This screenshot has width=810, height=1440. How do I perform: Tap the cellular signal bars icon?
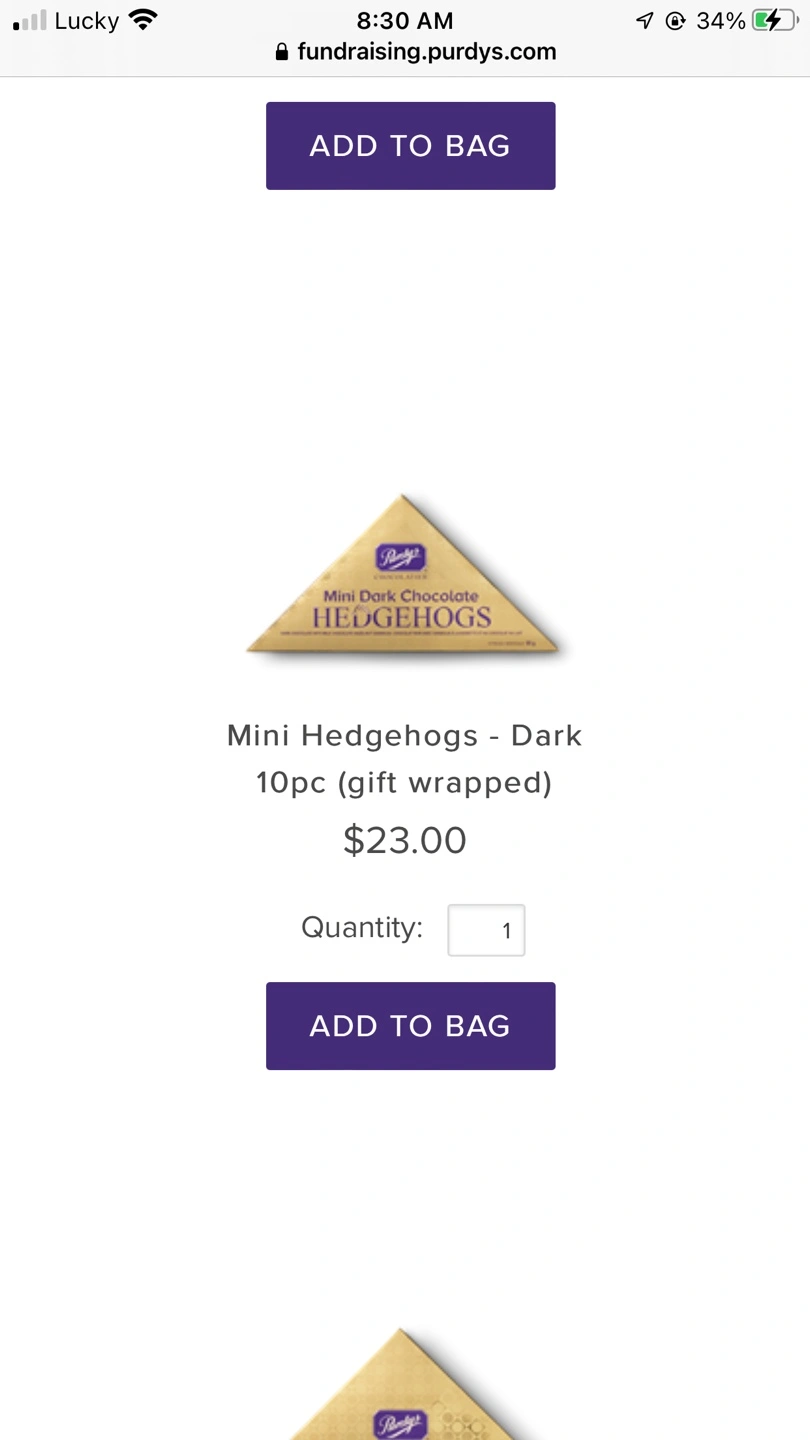(30, 20)
